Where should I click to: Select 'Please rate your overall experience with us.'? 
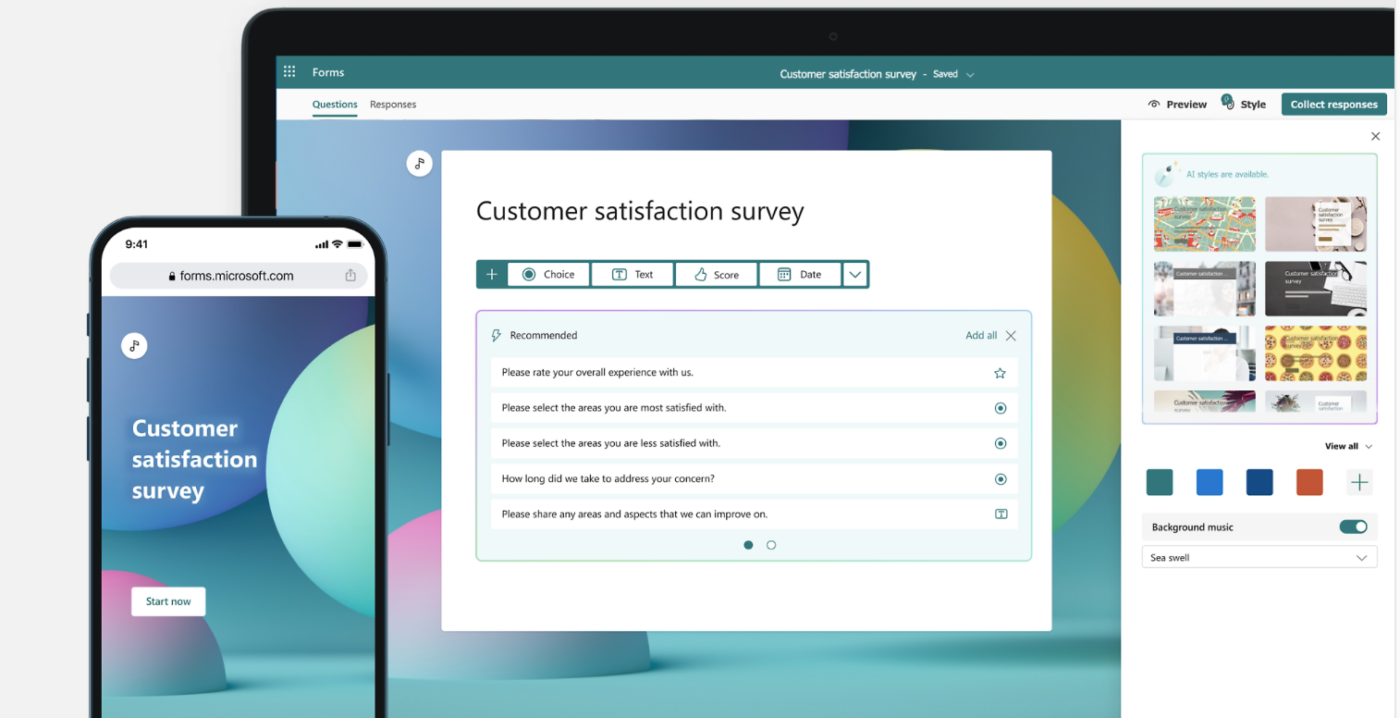pyautogui.click(x=754, y=373)
